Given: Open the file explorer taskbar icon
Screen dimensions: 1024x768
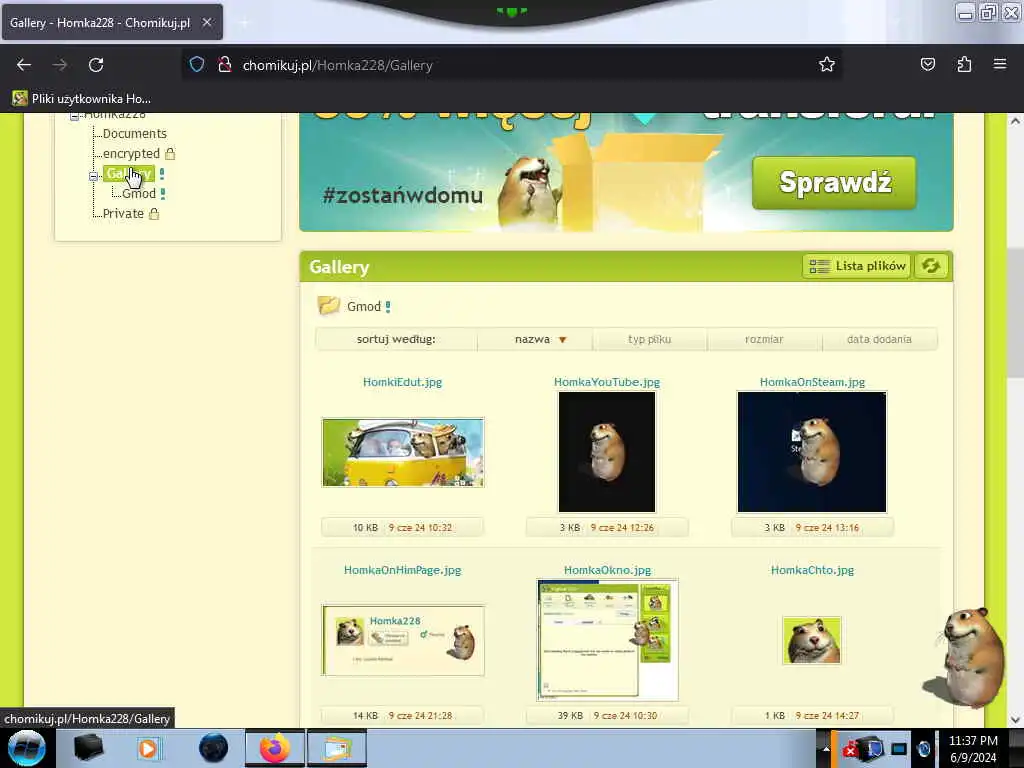Looking at the screenshot, I should coord(336,748).
